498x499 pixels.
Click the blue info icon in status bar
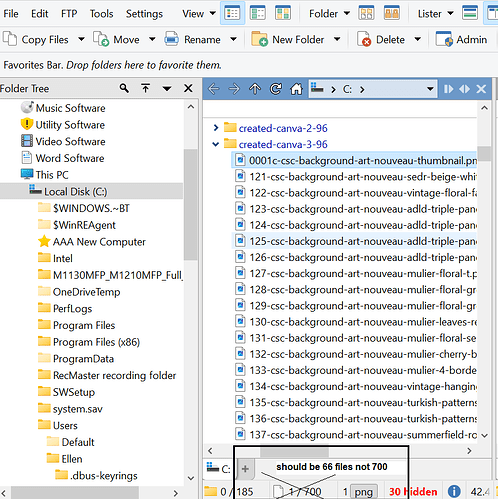tap(454, 491)
